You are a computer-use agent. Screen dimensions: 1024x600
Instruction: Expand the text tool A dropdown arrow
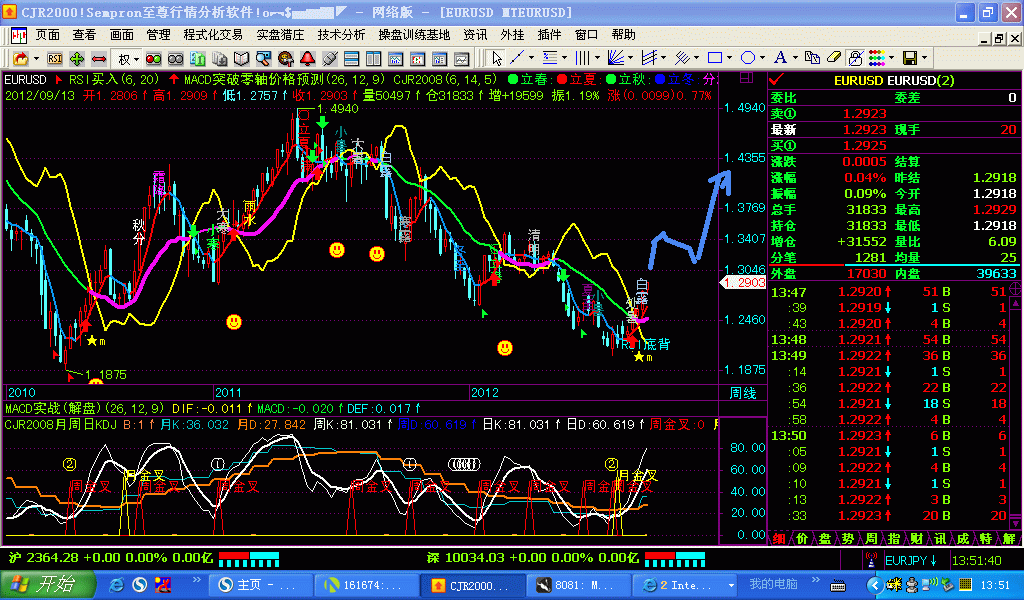click(795, 58)
